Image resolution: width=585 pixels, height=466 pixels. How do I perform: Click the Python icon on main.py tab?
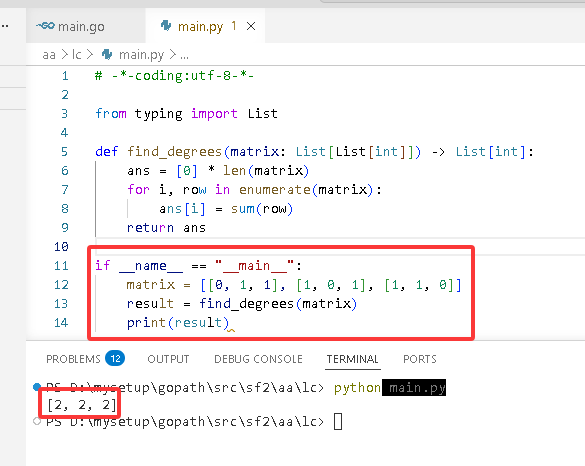(x=166, y=26)
